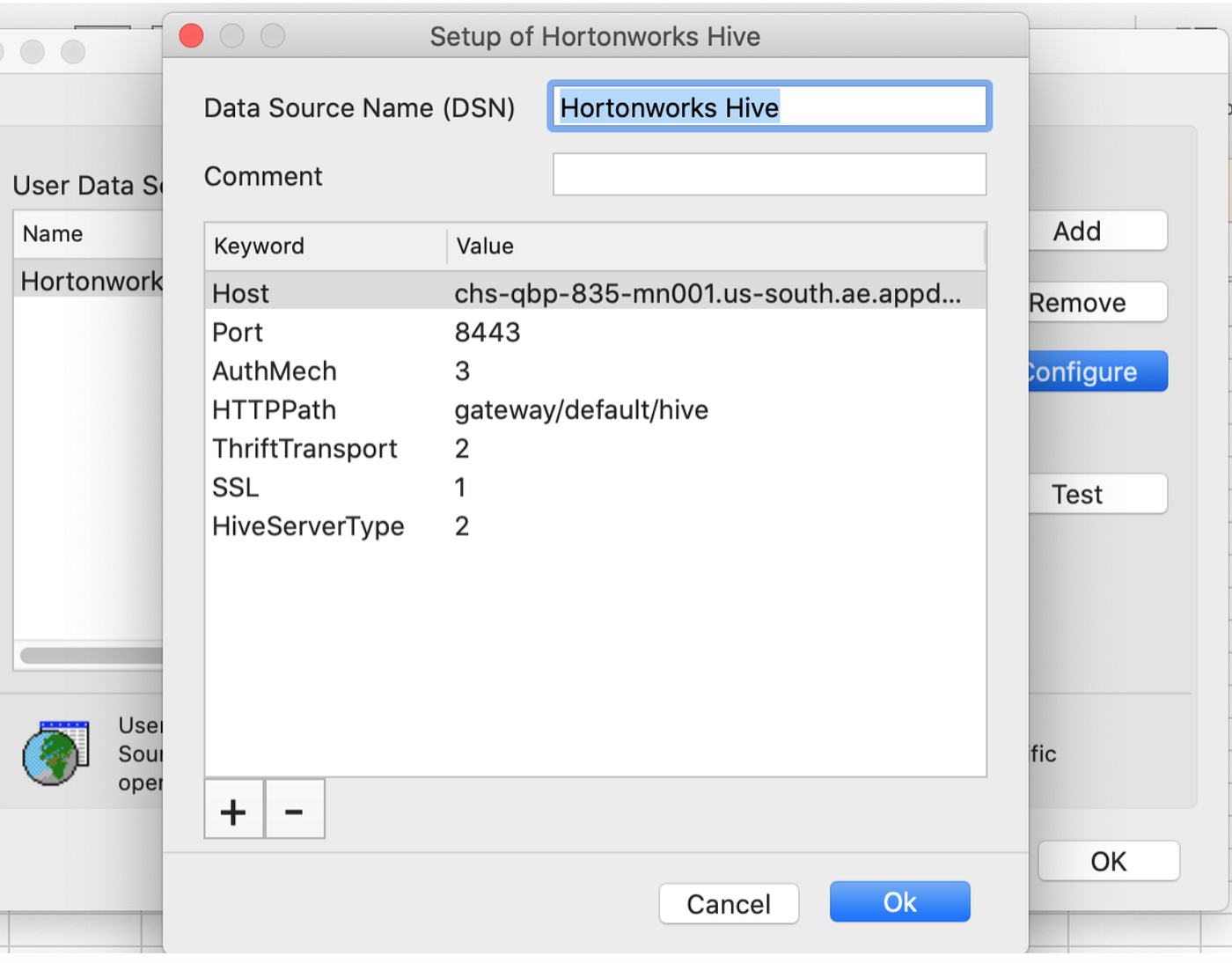Click the plus icon to add keyword
The height and width of the screenshot is (963, 1232).
tap(233, 811)
